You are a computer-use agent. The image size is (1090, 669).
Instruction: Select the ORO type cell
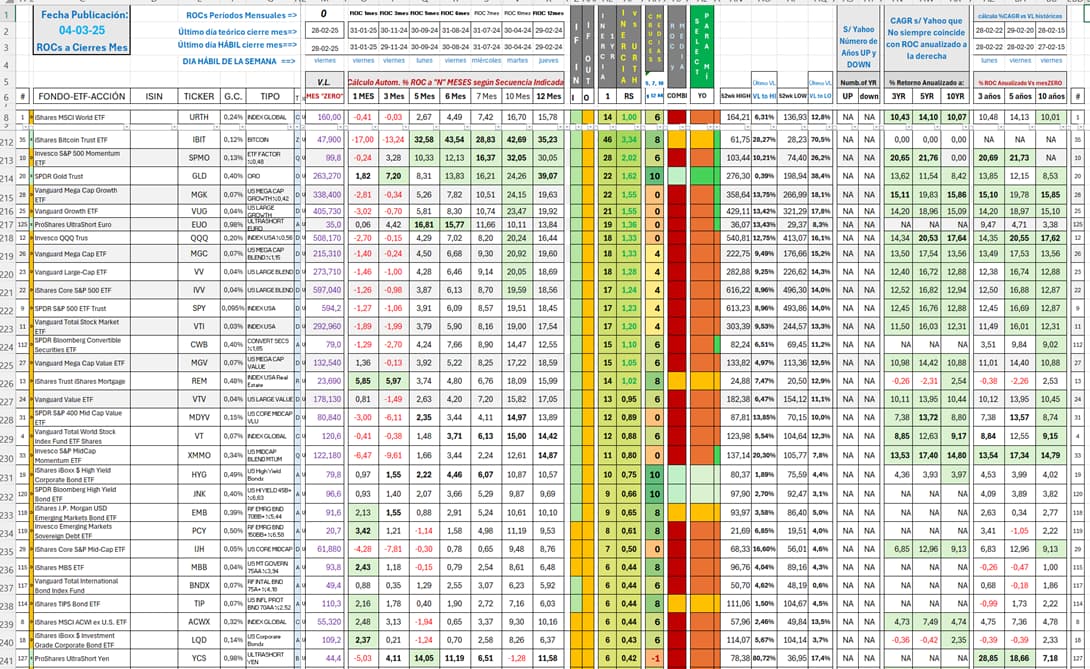pyautogui.click(x=270, y=177)
